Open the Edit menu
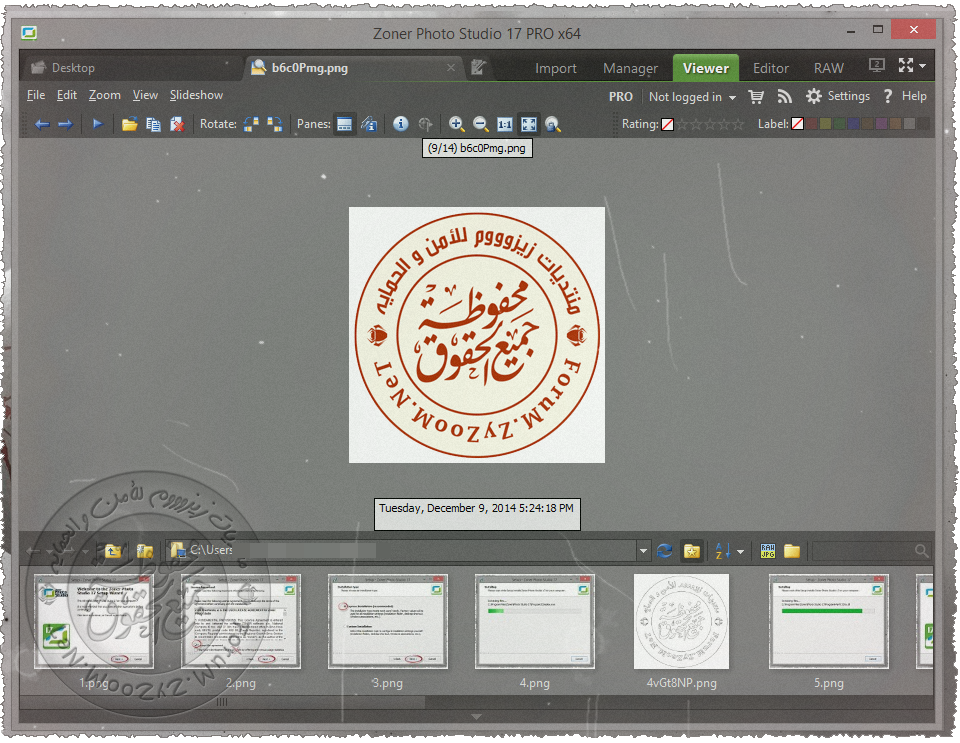The height and width of the screenshot is (743, 960). (67, 95)
